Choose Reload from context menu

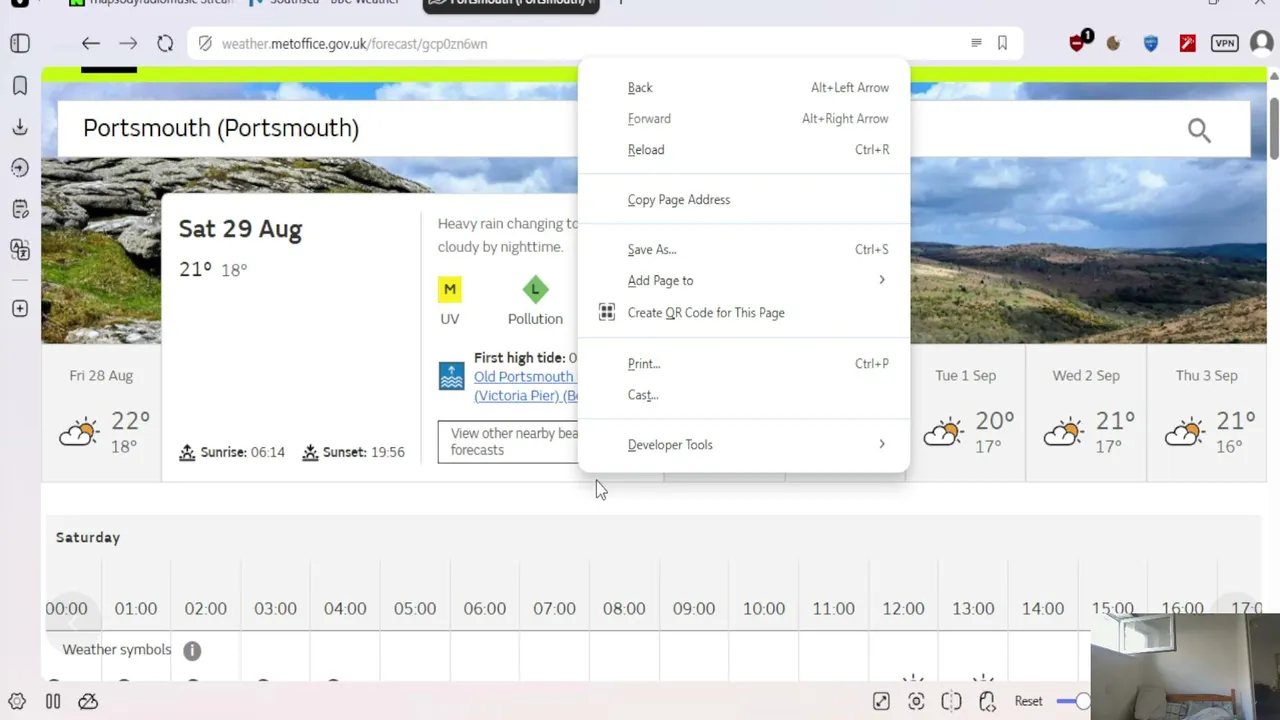(744, 150)
